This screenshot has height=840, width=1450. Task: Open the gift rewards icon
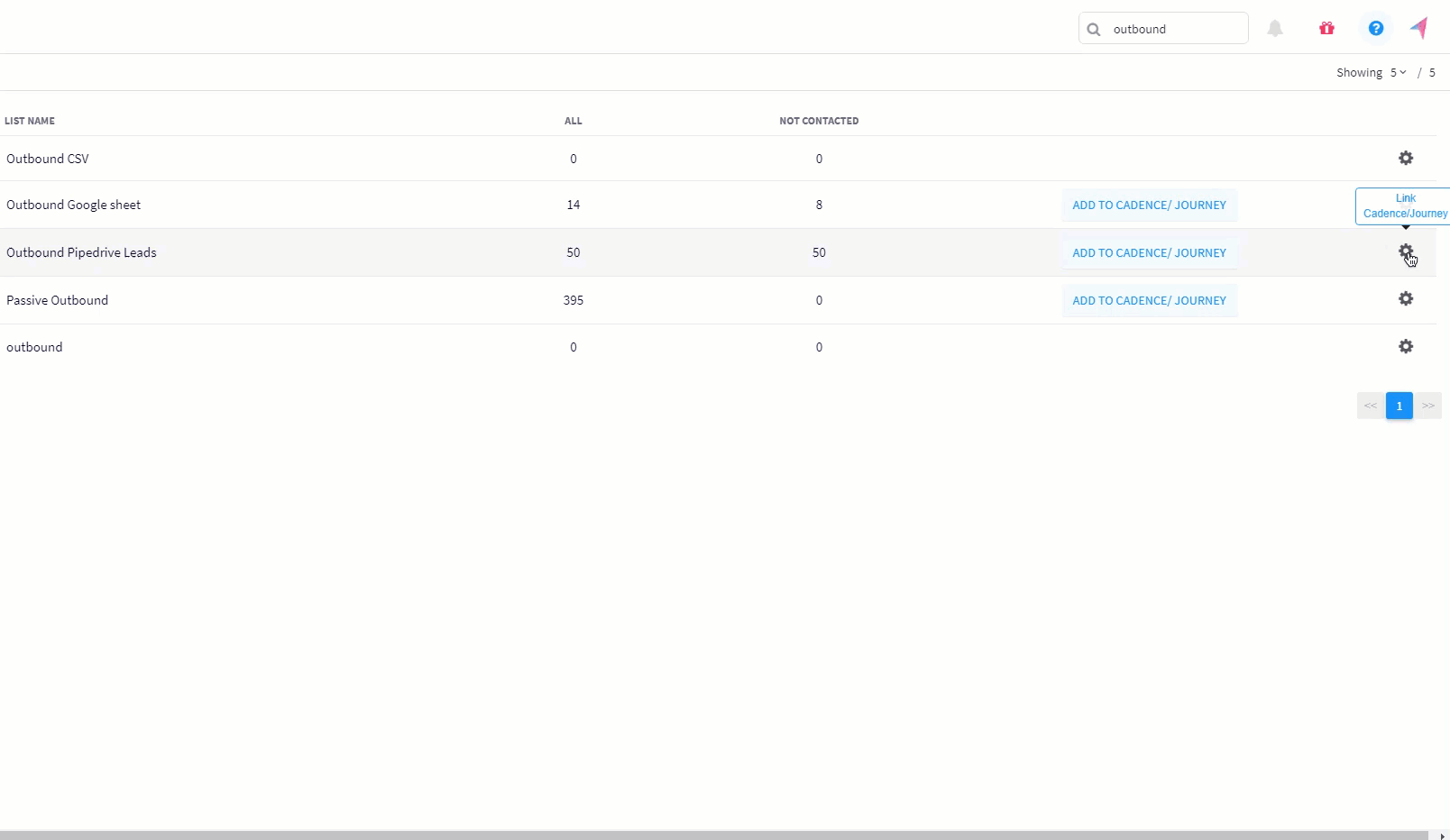(1326, 28)
